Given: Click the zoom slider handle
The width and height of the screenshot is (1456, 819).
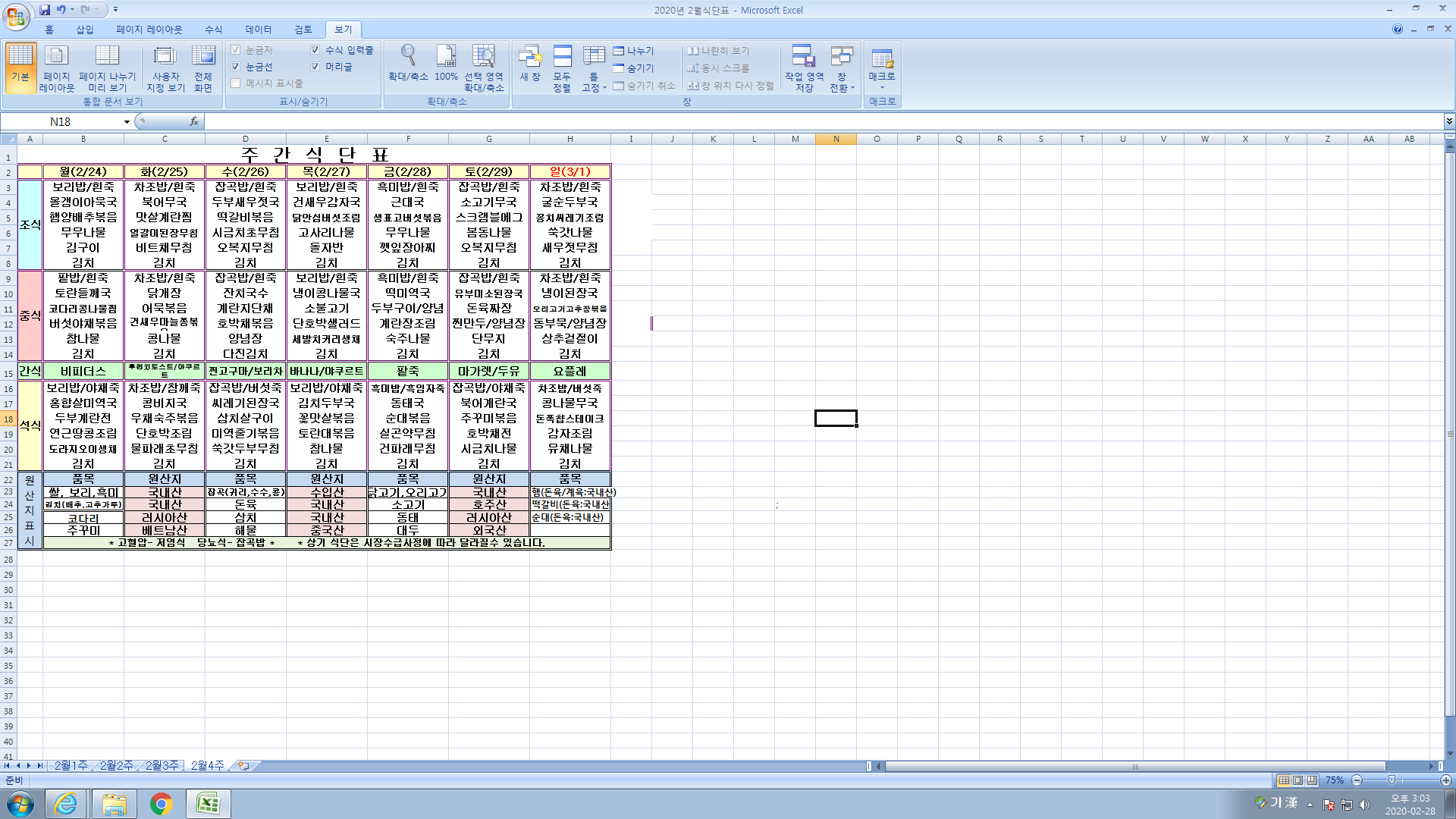Looking at the screenshot, I should [1392, 780].
